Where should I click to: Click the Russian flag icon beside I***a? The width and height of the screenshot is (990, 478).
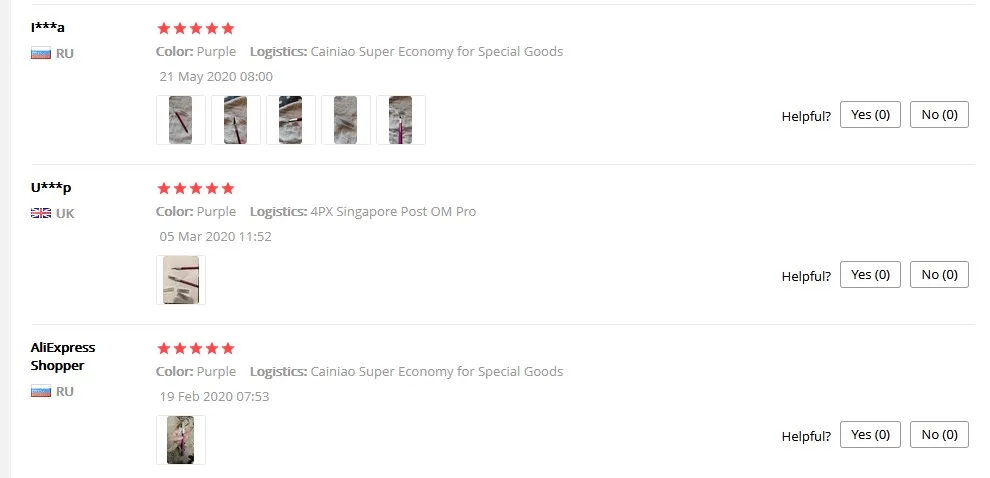[x=41, y=54]
